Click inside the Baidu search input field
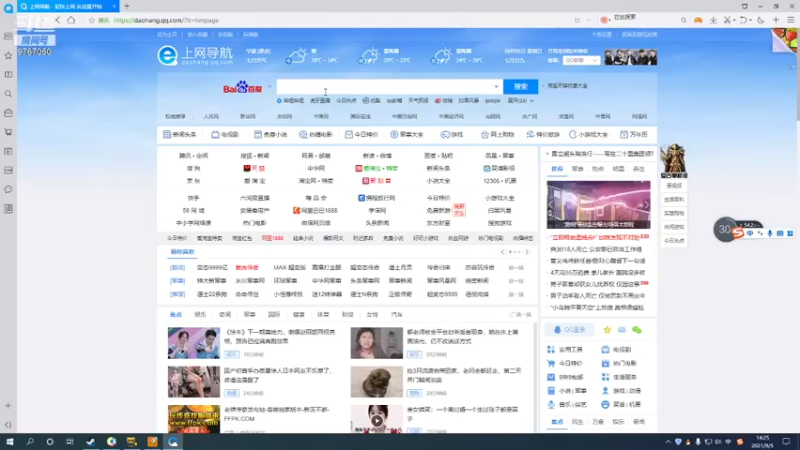Screen dimensions: 800x450 [x=389, y=87]
